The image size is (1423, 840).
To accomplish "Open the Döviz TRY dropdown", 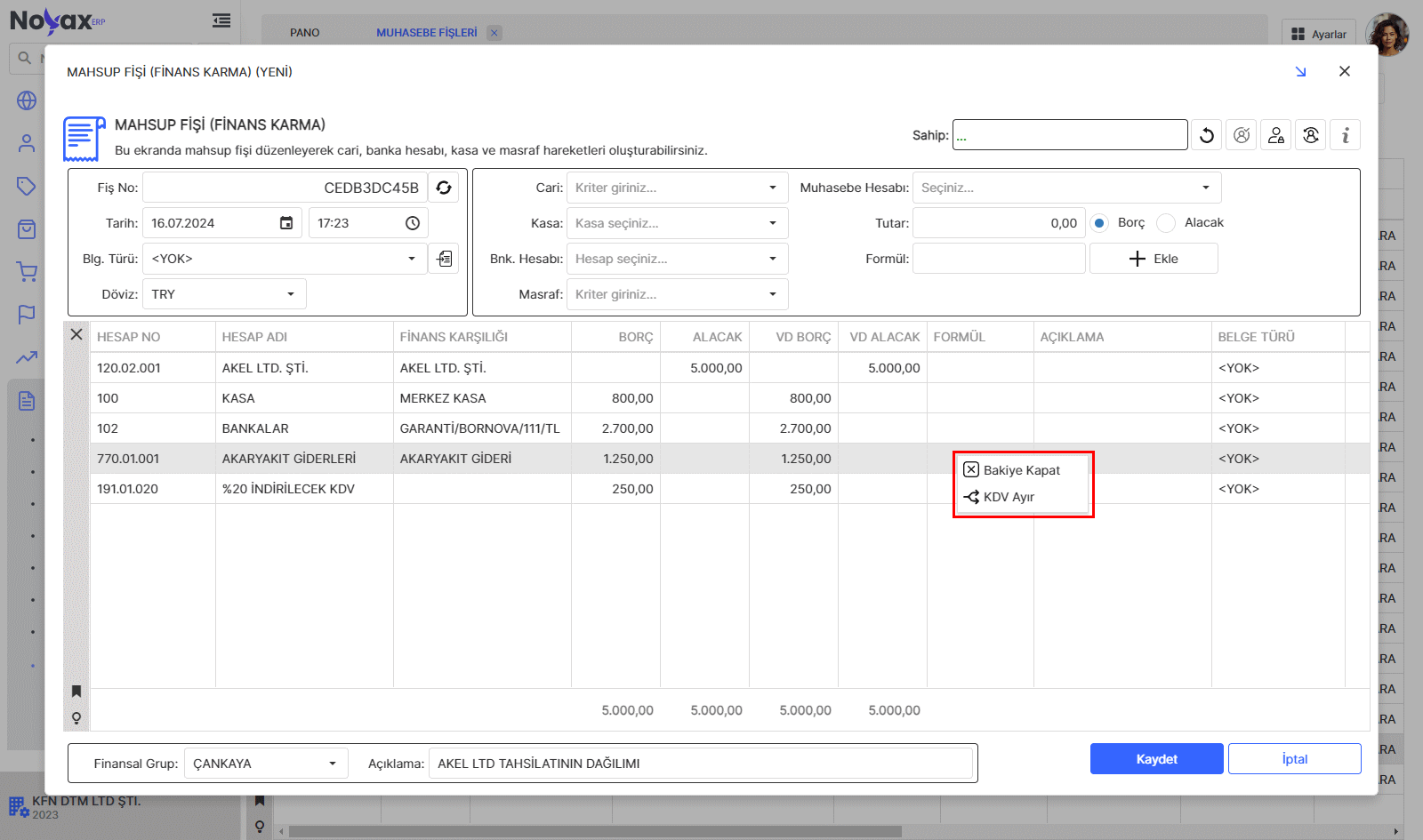I will pos(291,294).
